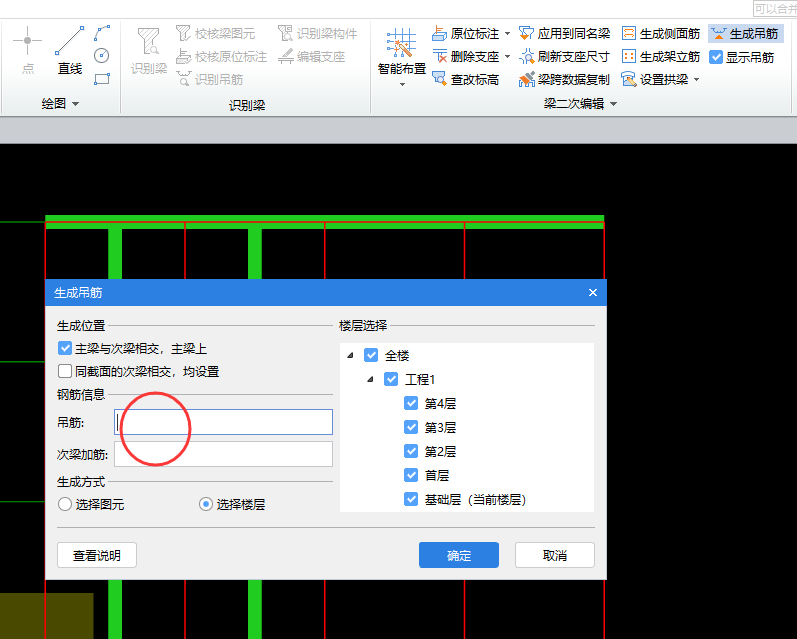Open the 智能布置 smart layout tool
The height and width of the screenshot is (639, 797).
[x=402, y=50]
